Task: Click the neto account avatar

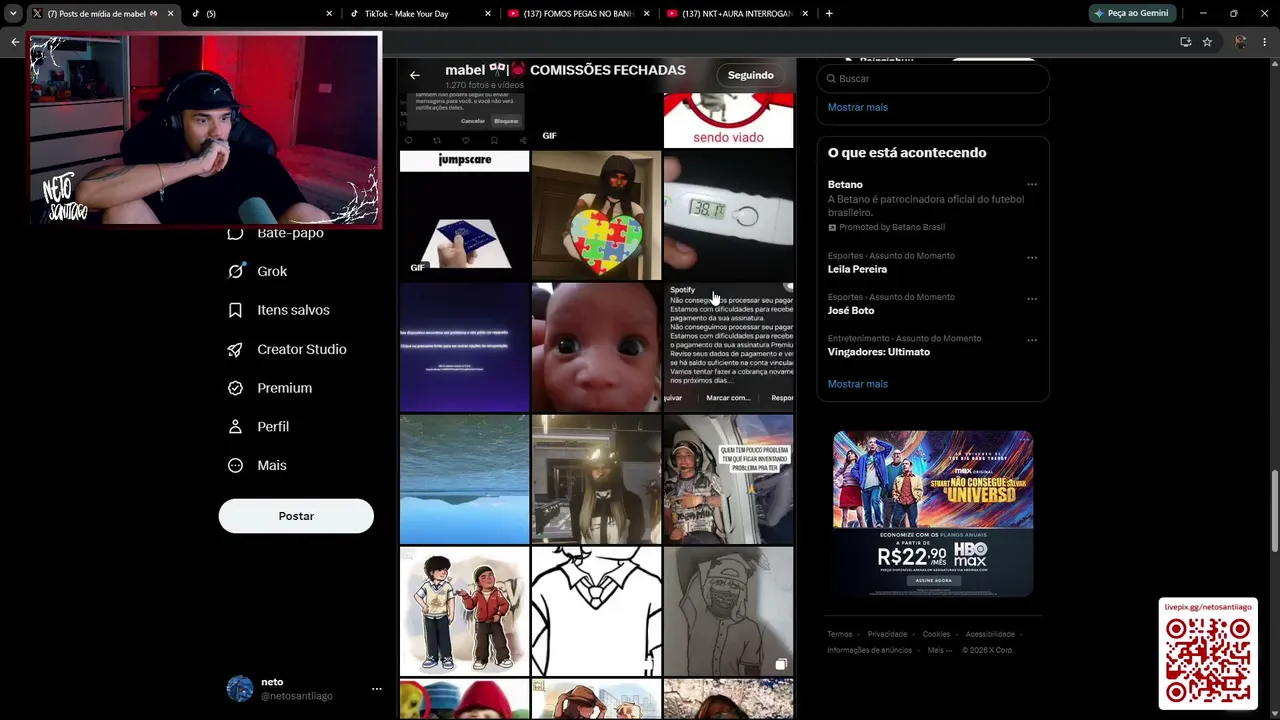Action: point(240,689)
